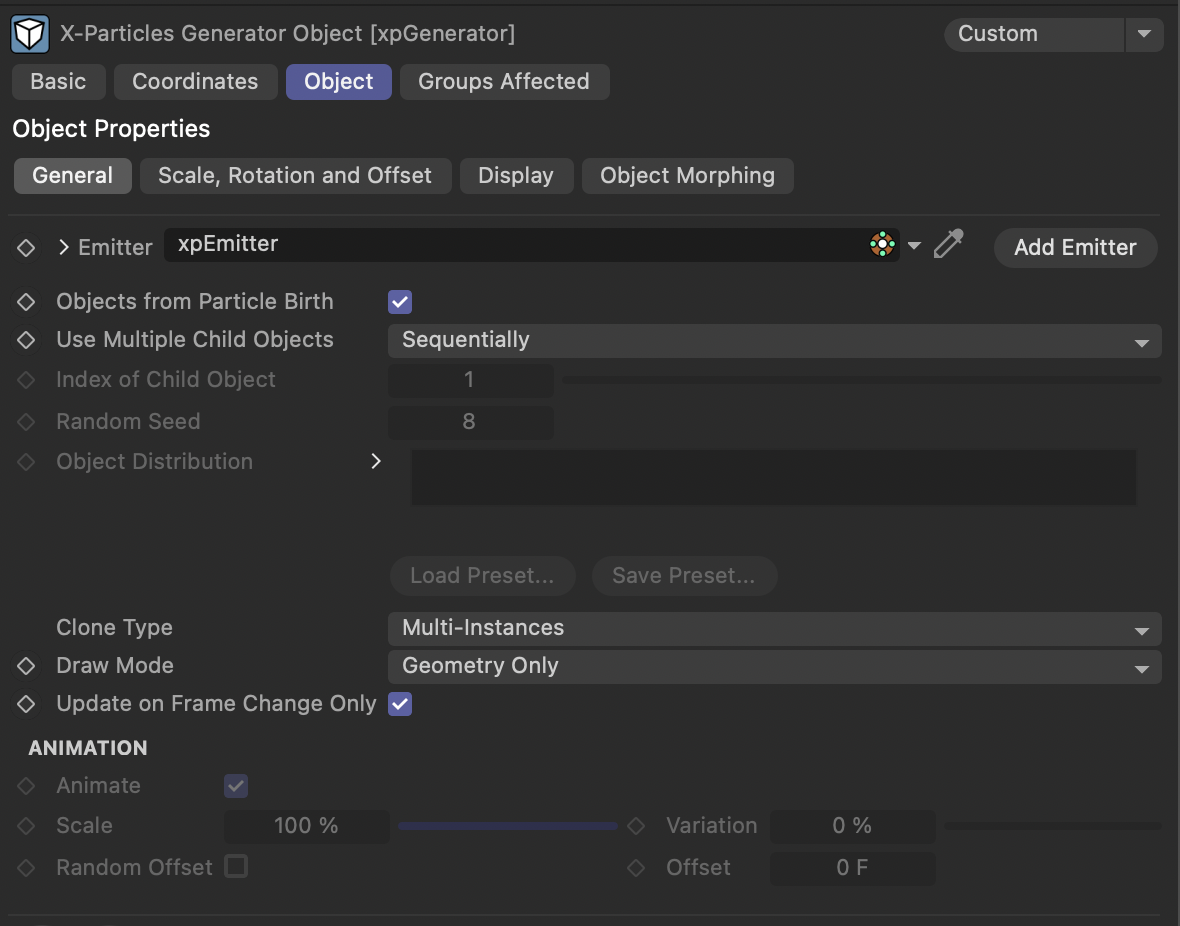1180x926 pixels.
Task: Open the Groups Affected tab
Action: (x=504, y=81)
